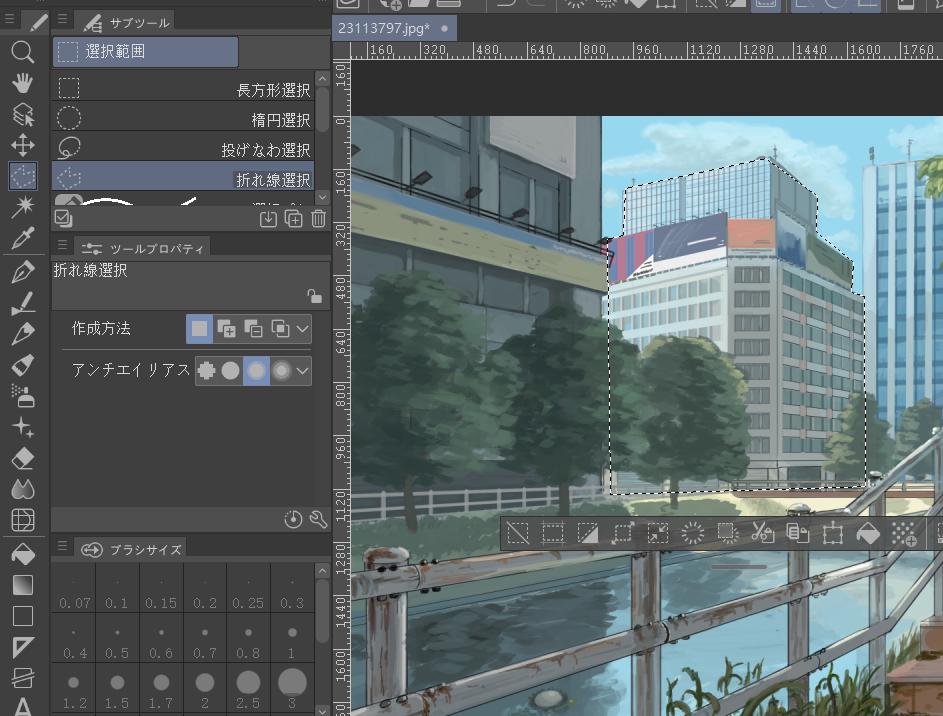The image size is (943, 716).
Task: Select the Figure rectangle tool
Action: (x=22, y=616)
